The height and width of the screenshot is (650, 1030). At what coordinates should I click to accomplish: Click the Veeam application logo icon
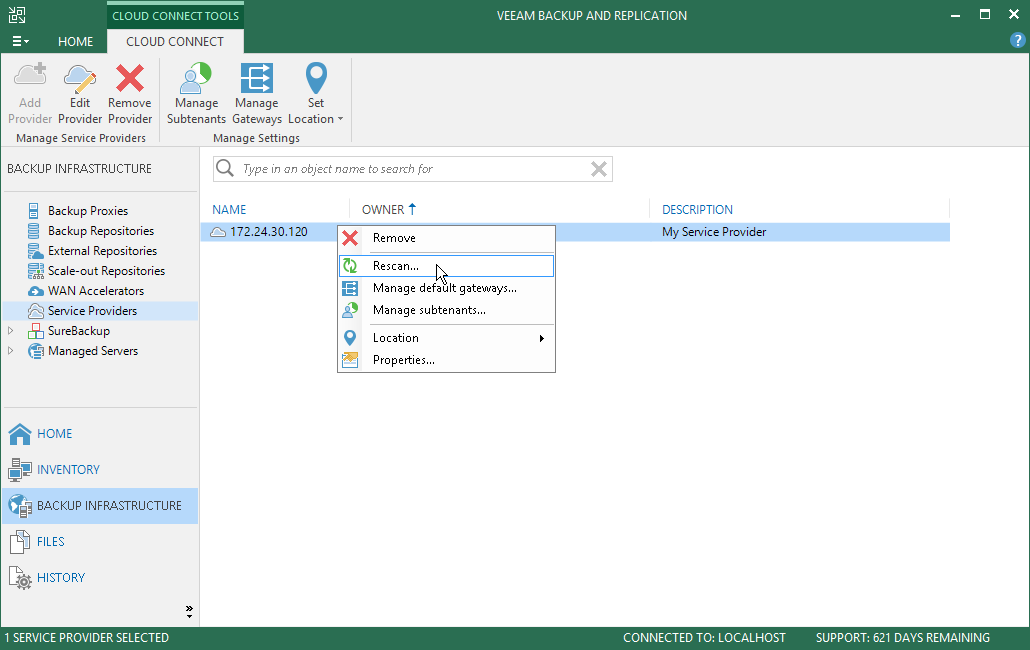click(17, 14)
